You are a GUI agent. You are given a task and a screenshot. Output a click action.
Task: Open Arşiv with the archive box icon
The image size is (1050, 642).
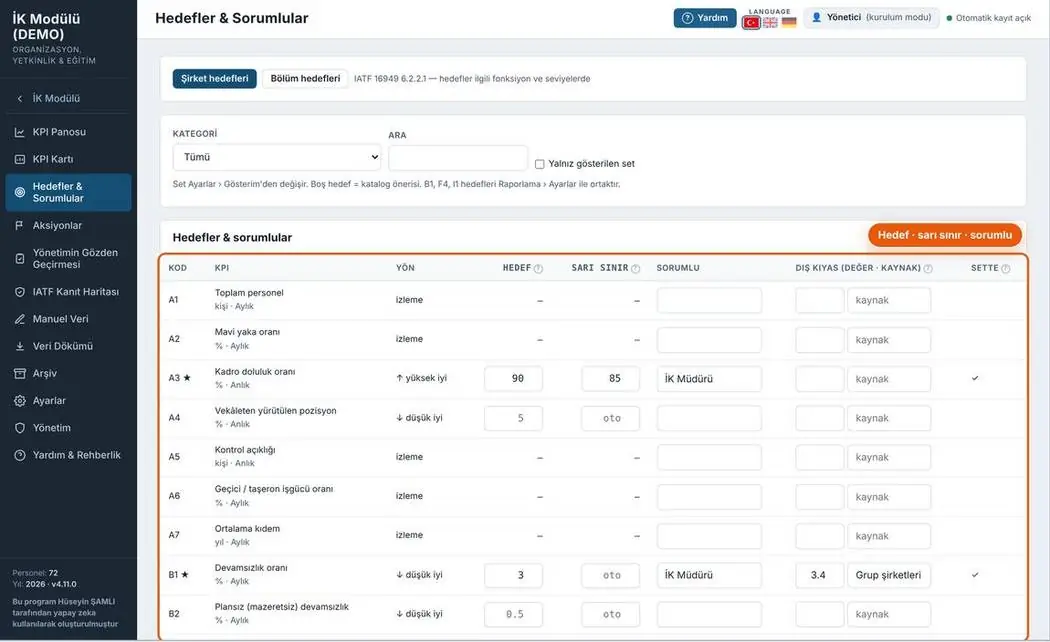pos(20,374)
